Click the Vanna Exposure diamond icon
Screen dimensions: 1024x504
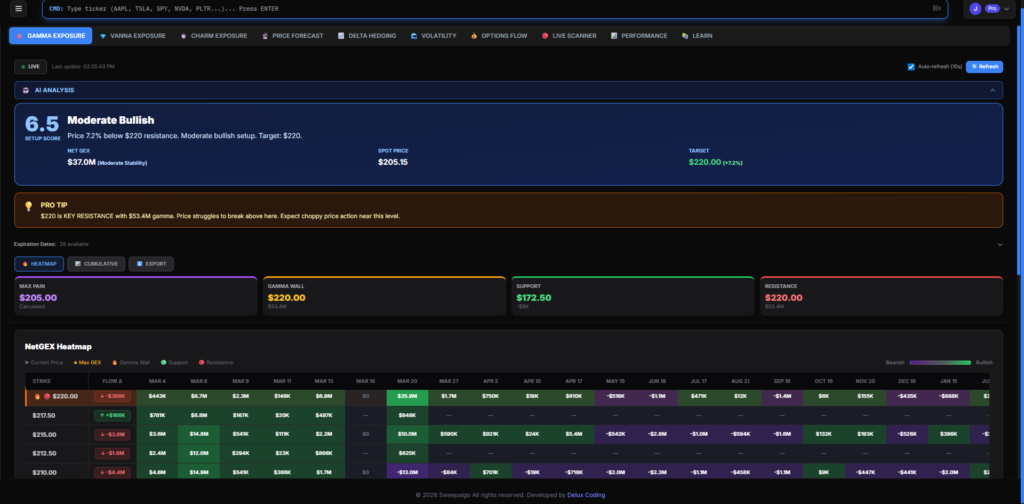103,36
